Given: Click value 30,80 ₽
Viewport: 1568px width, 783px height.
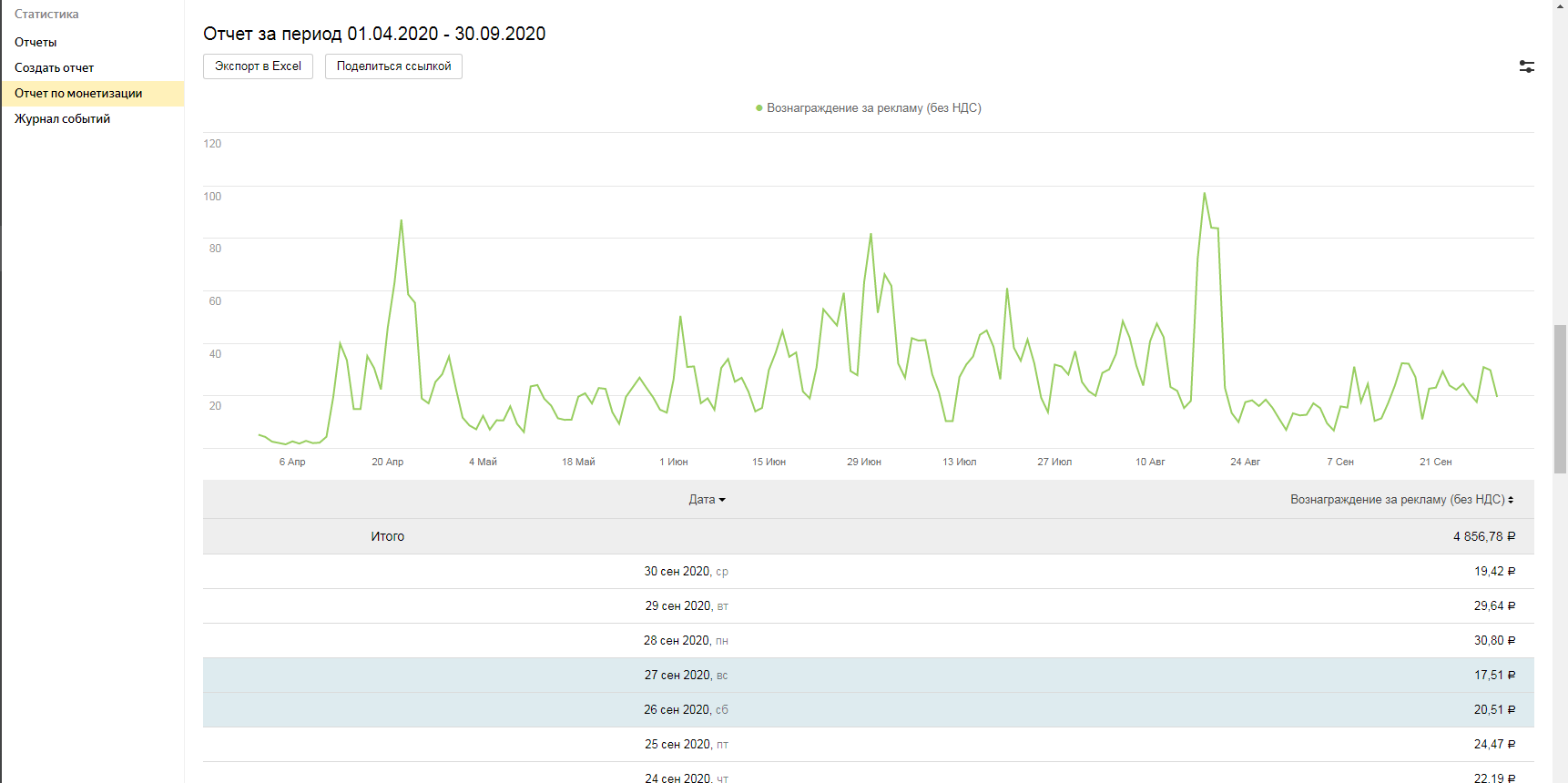Looking at the screenshot, I should 1495,641.
